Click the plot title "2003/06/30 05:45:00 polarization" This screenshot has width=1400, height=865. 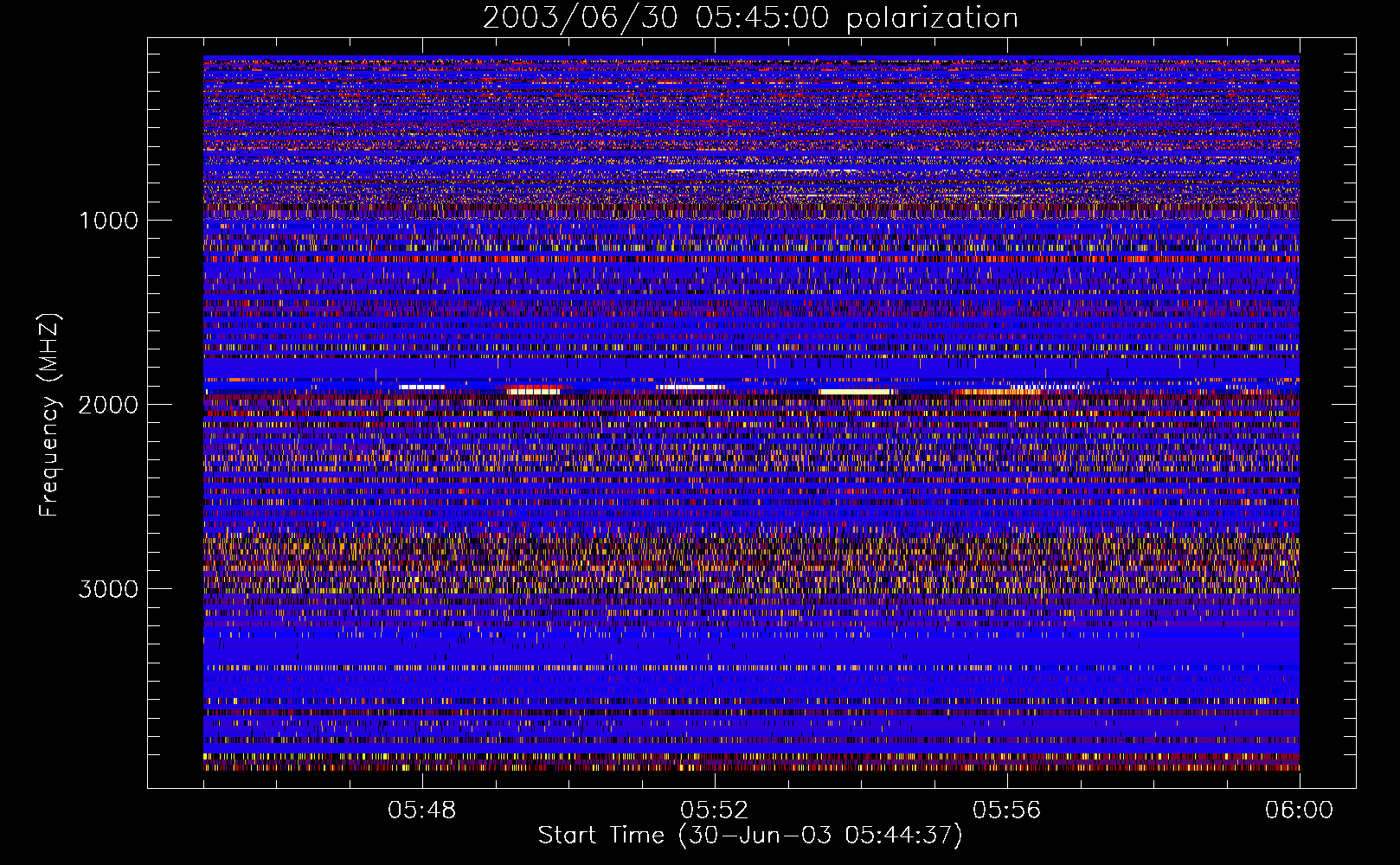pyautogui.click(x=750, y=18)
